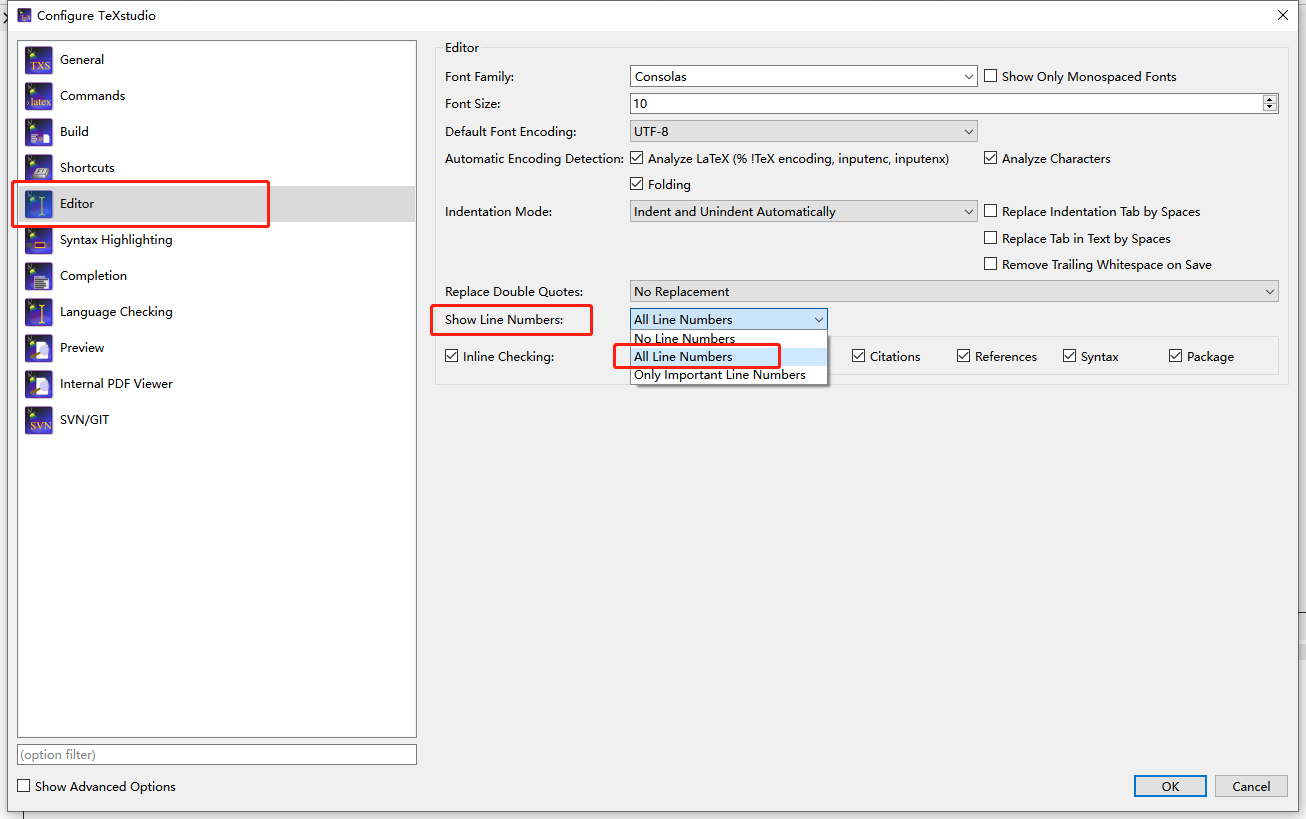Open the Indentation Mode dropdown
This screenshot has width=1306, height=819.
pyautogui.click(x=804, y=211)
